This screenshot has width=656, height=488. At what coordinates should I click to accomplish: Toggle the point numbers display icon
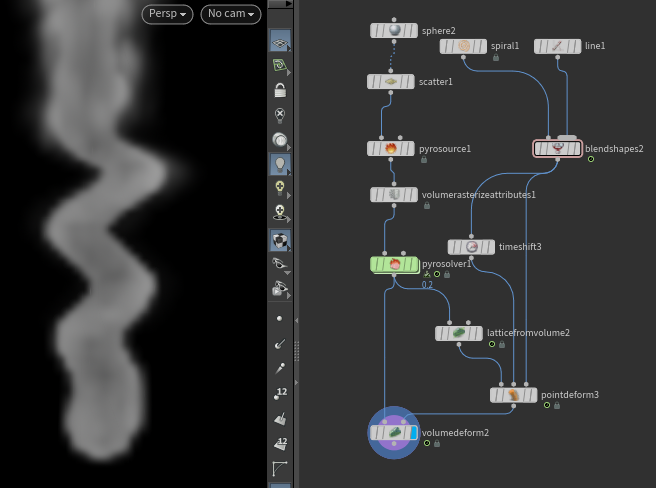(280, 393)
